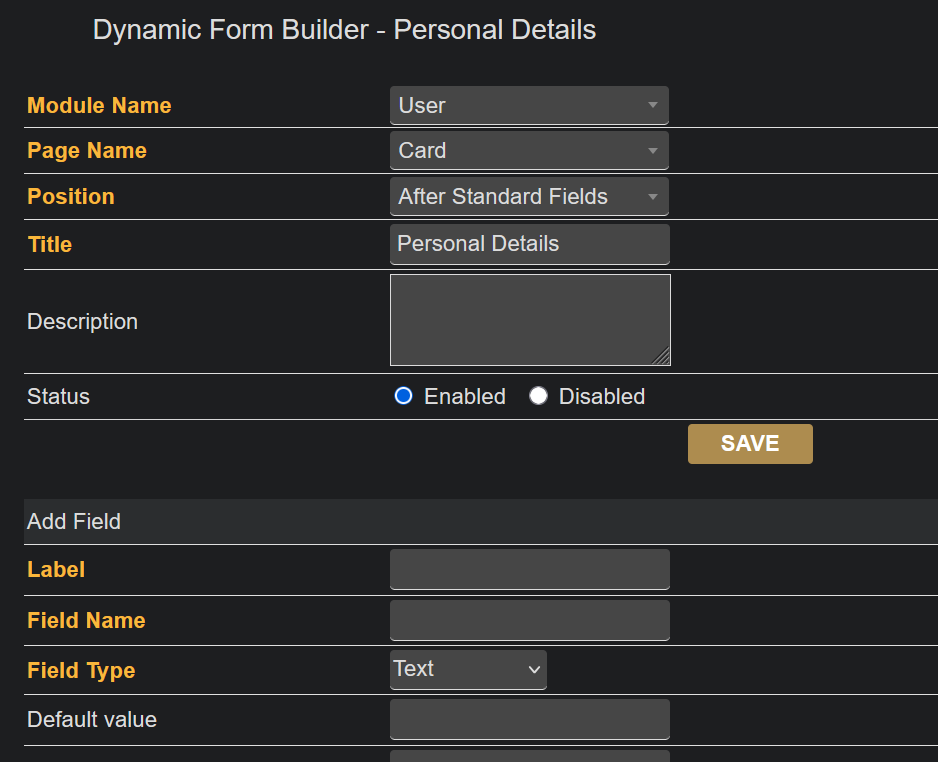Expand the Page Name dropdown showing Card
Viewport: 938px width, 762px height.
coord(528,151)
